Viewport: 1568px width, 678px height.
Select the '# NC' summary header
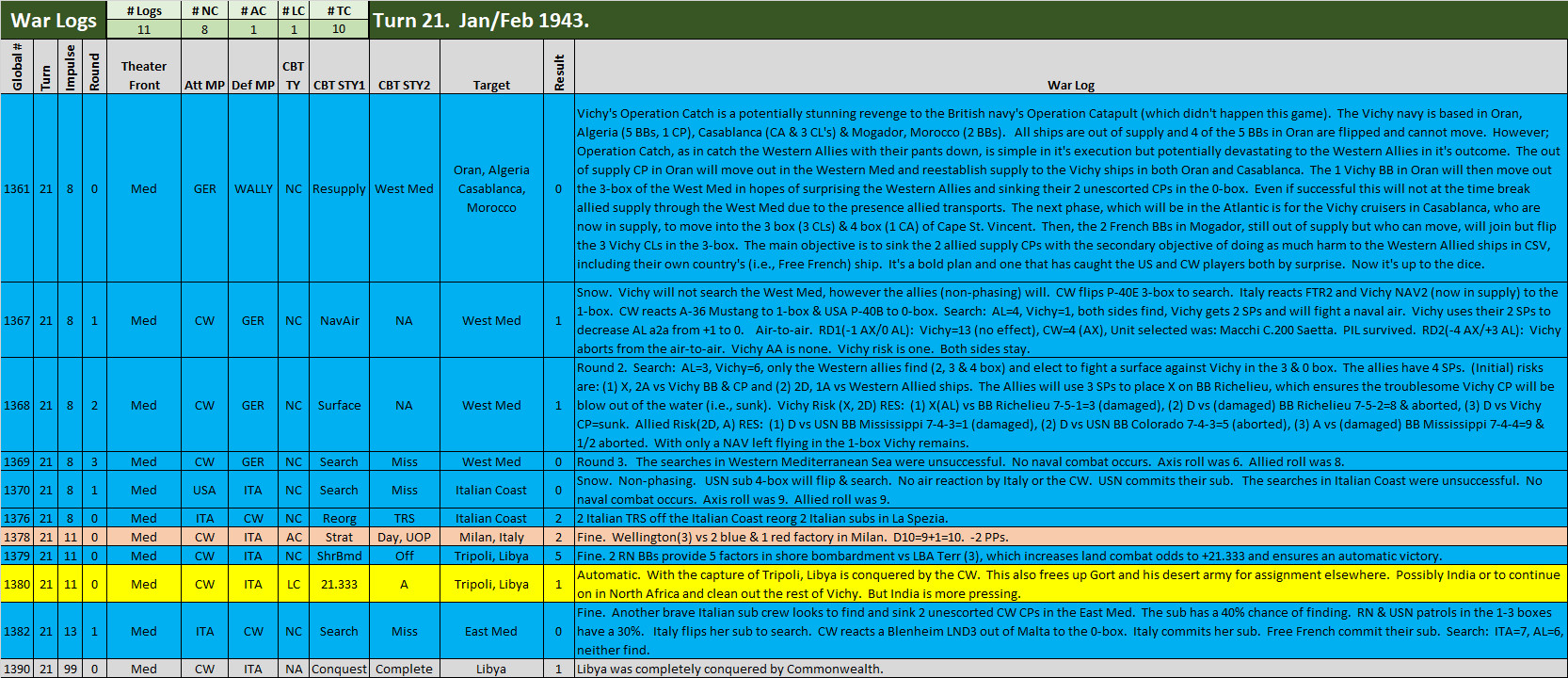click(x=205, y=10)
